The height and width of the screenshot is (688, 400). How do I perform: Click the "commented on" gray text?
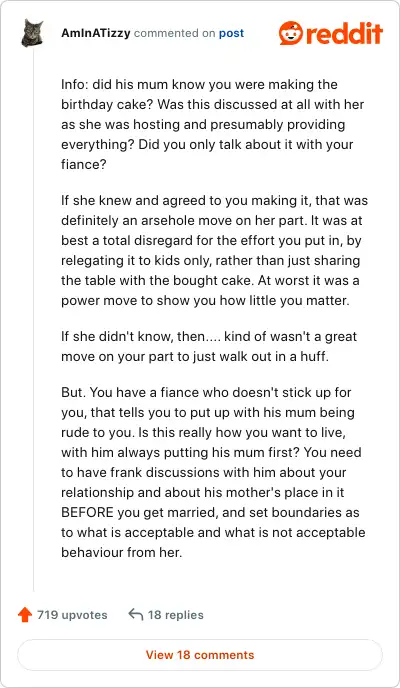click(x=173, y=33)
